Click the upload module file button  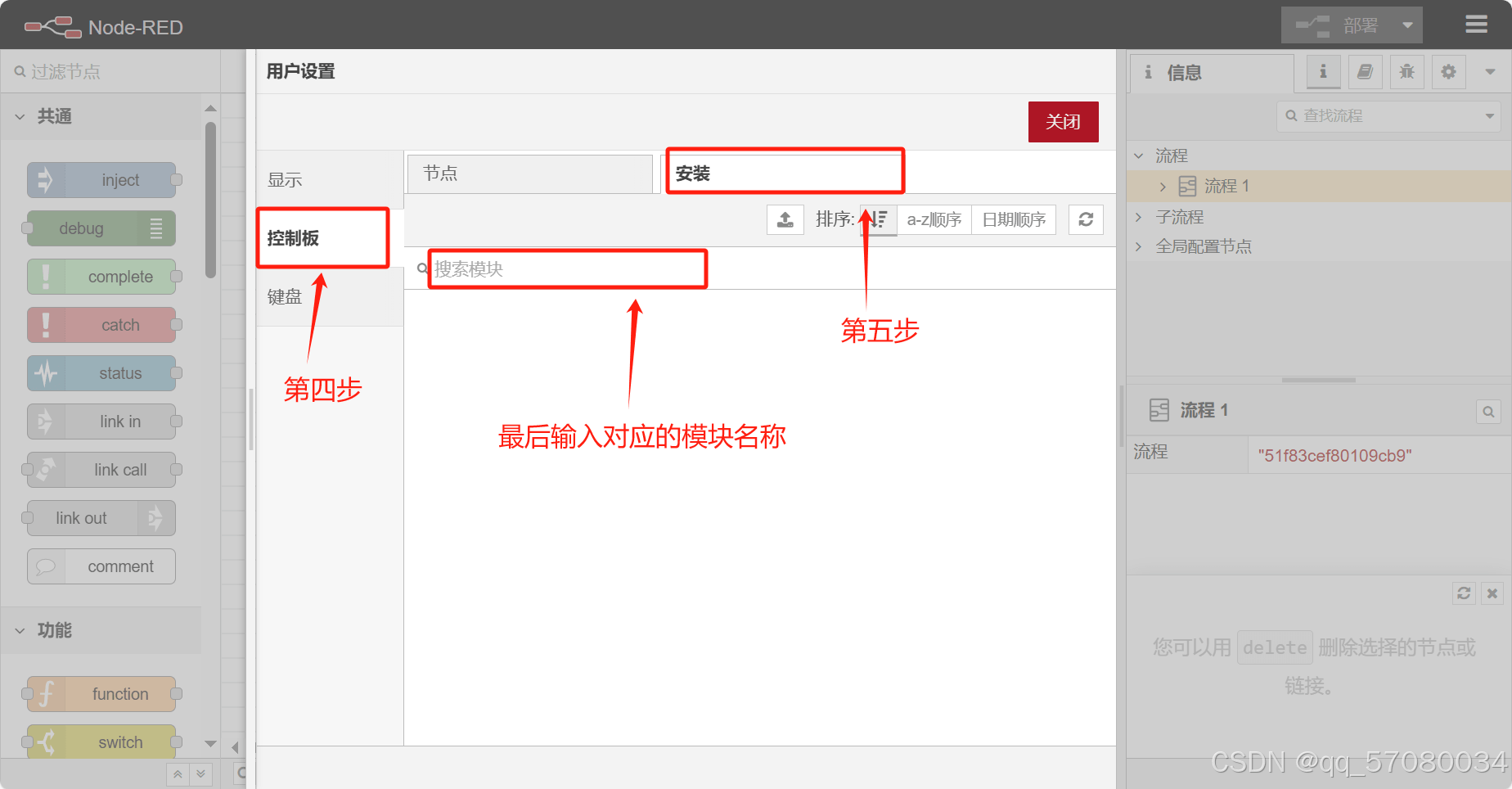[785, 219]
